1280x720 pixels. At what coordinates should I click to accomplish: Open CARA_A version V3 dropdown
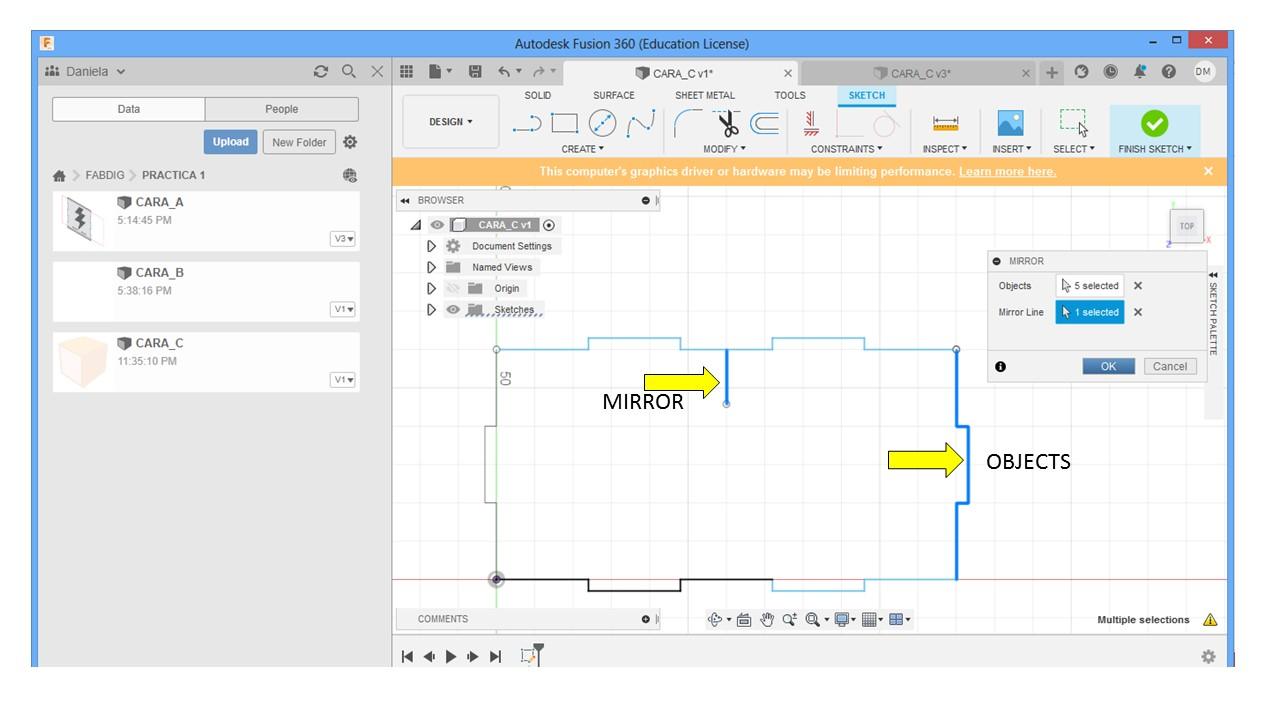click(x=344, y=239)
